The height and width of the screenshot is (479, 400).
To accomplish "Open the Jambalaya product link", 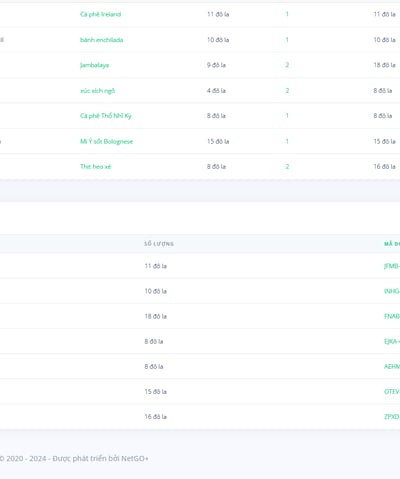I will [x=94, y=65].
